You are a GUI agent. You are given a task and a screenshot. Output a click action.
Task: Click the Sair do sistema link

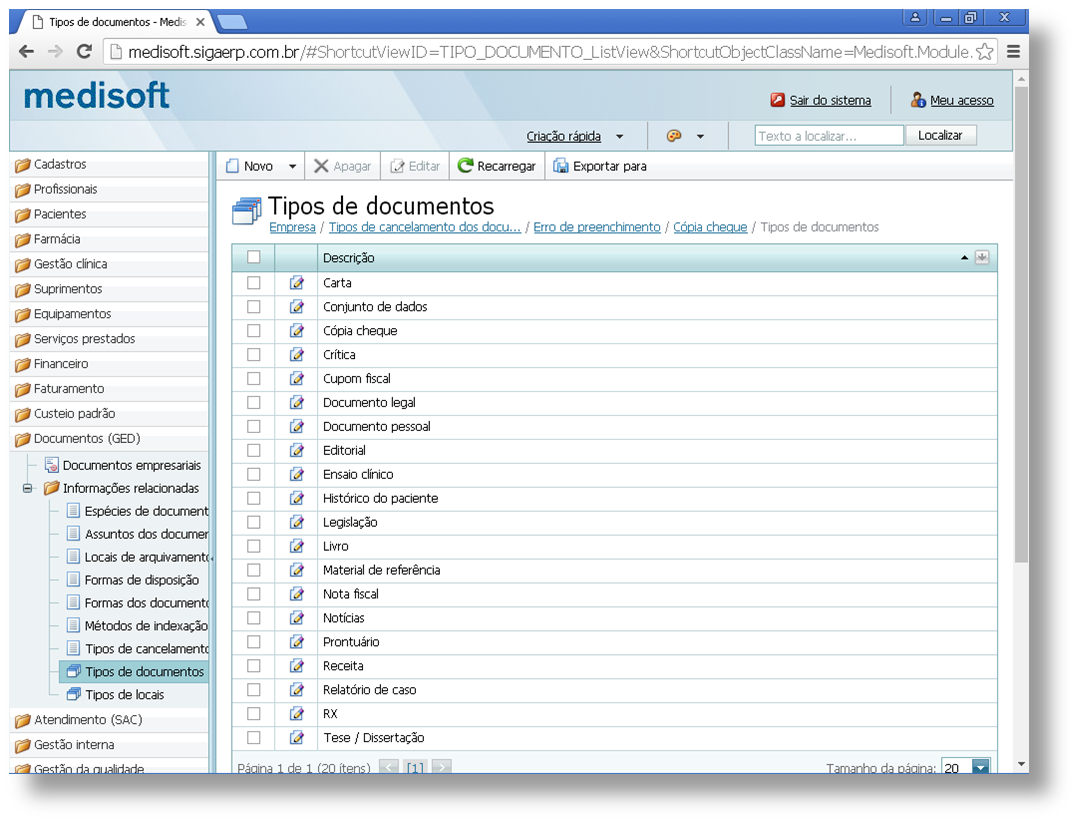[x=830, y=100]
